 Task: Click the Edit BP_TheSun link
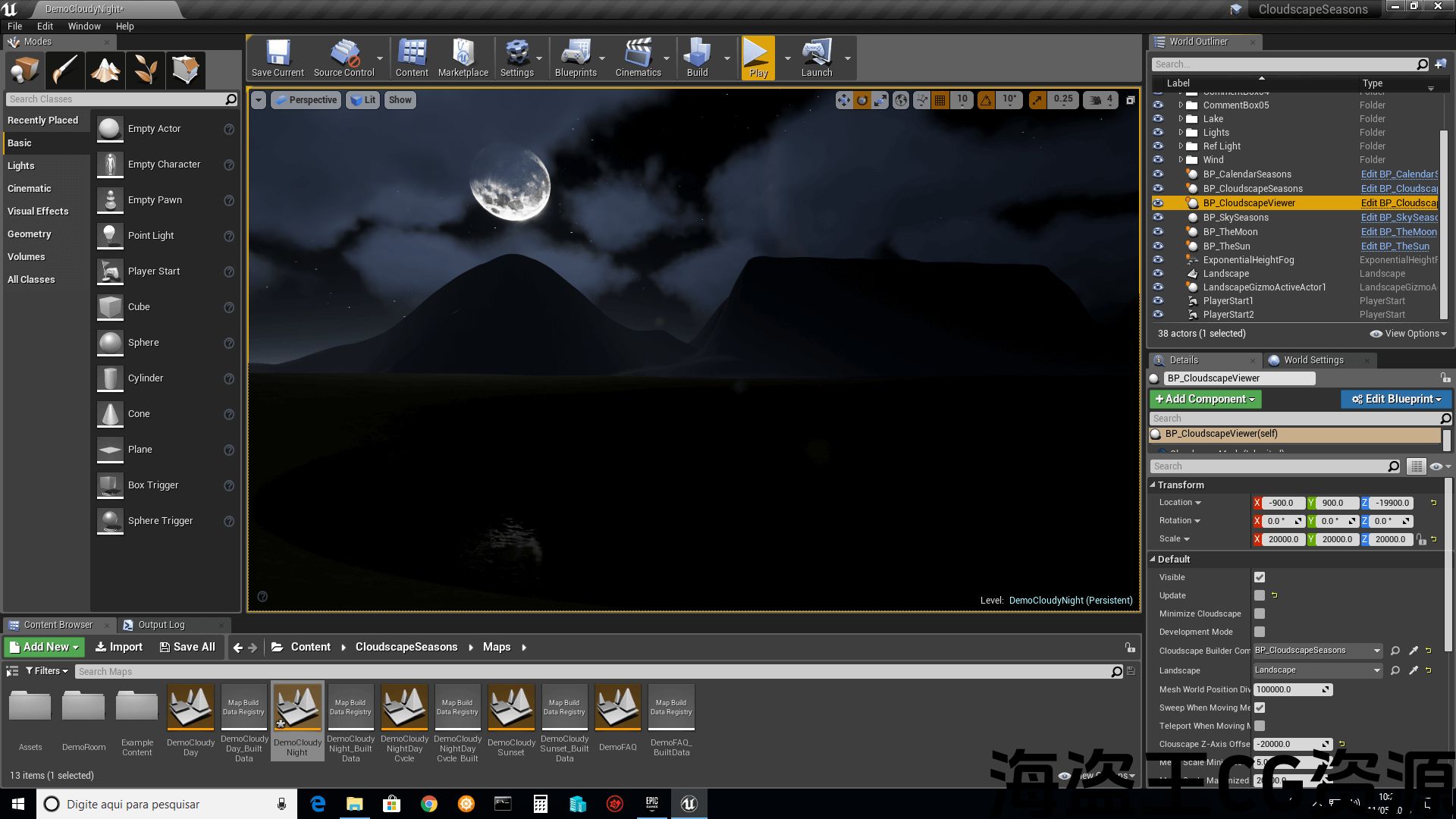pos(1395,246)
